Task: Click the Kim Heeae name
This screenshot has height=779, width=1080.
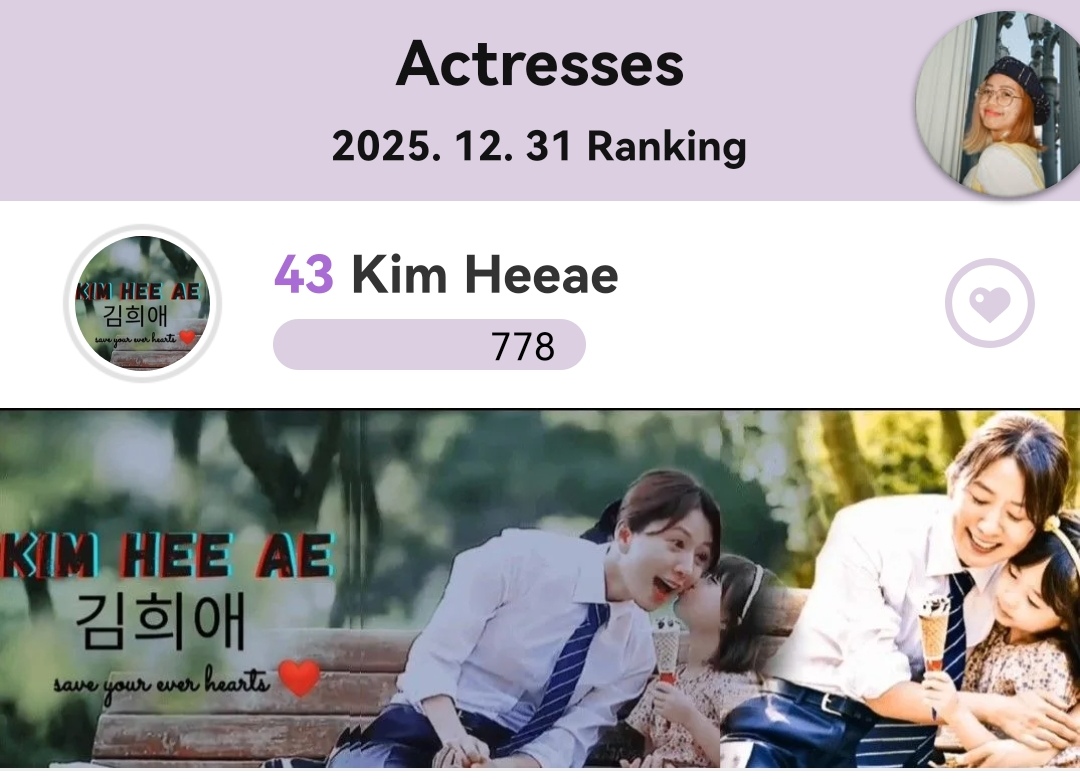Action: [x=485, y=275]
